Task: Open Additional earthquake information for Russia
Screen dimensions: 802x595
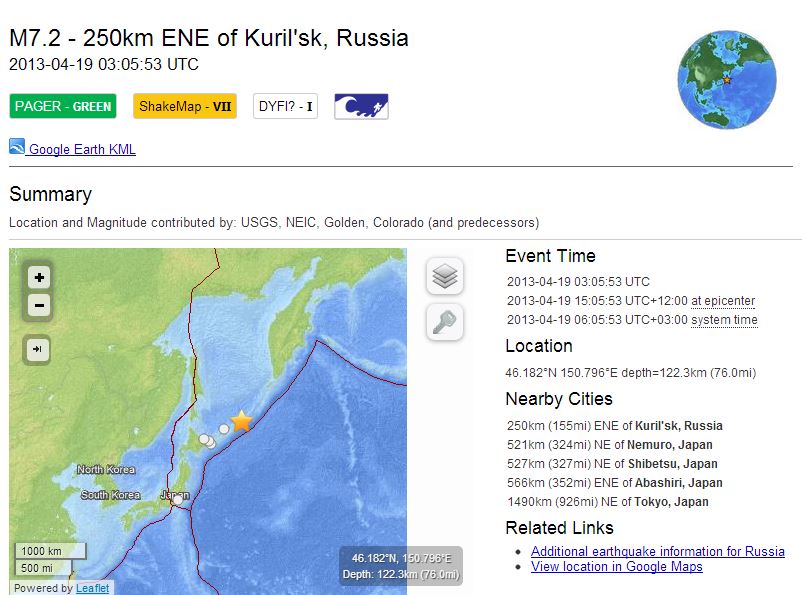Action: point(657,551)
